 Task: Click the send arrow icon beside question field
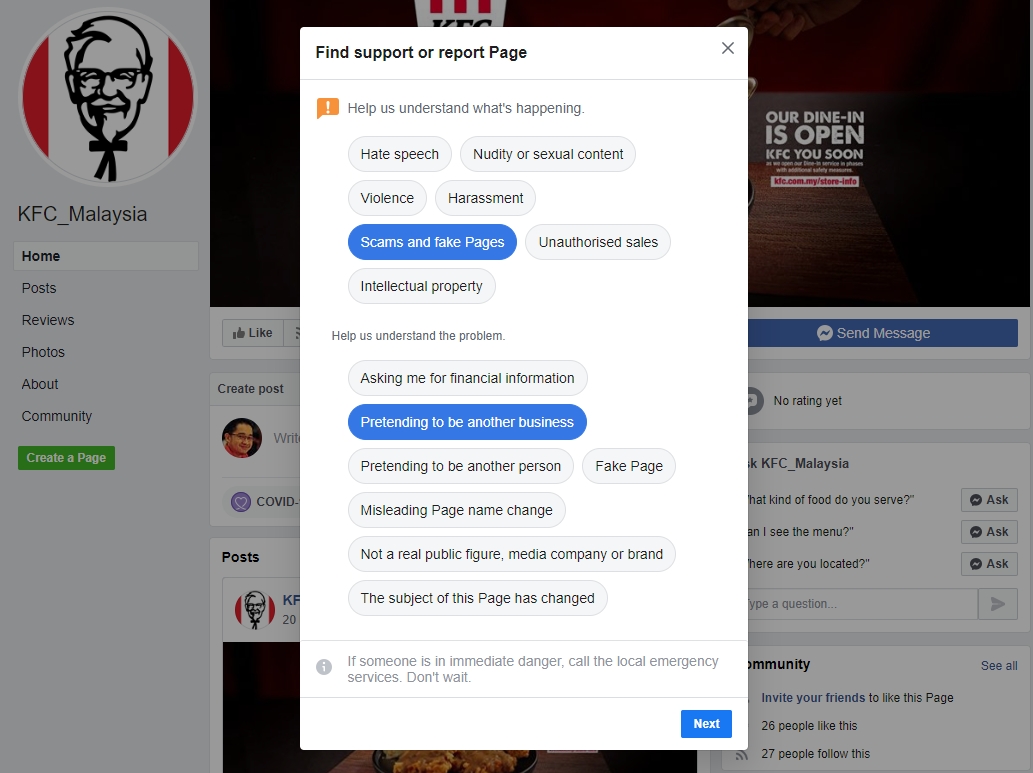997,604
